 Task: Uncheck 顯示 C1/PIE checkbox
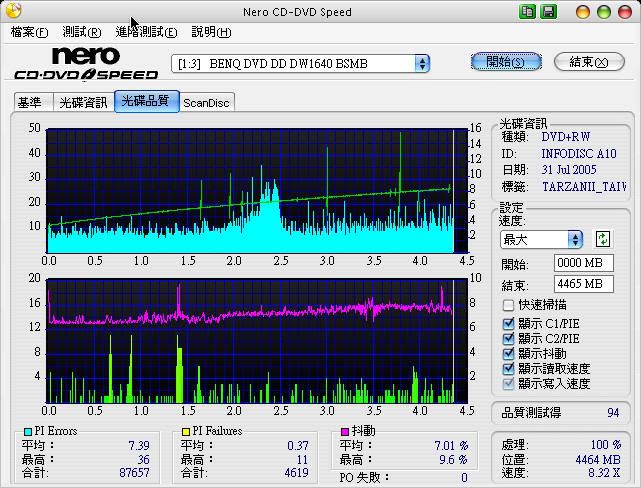(x=508, y=324)
